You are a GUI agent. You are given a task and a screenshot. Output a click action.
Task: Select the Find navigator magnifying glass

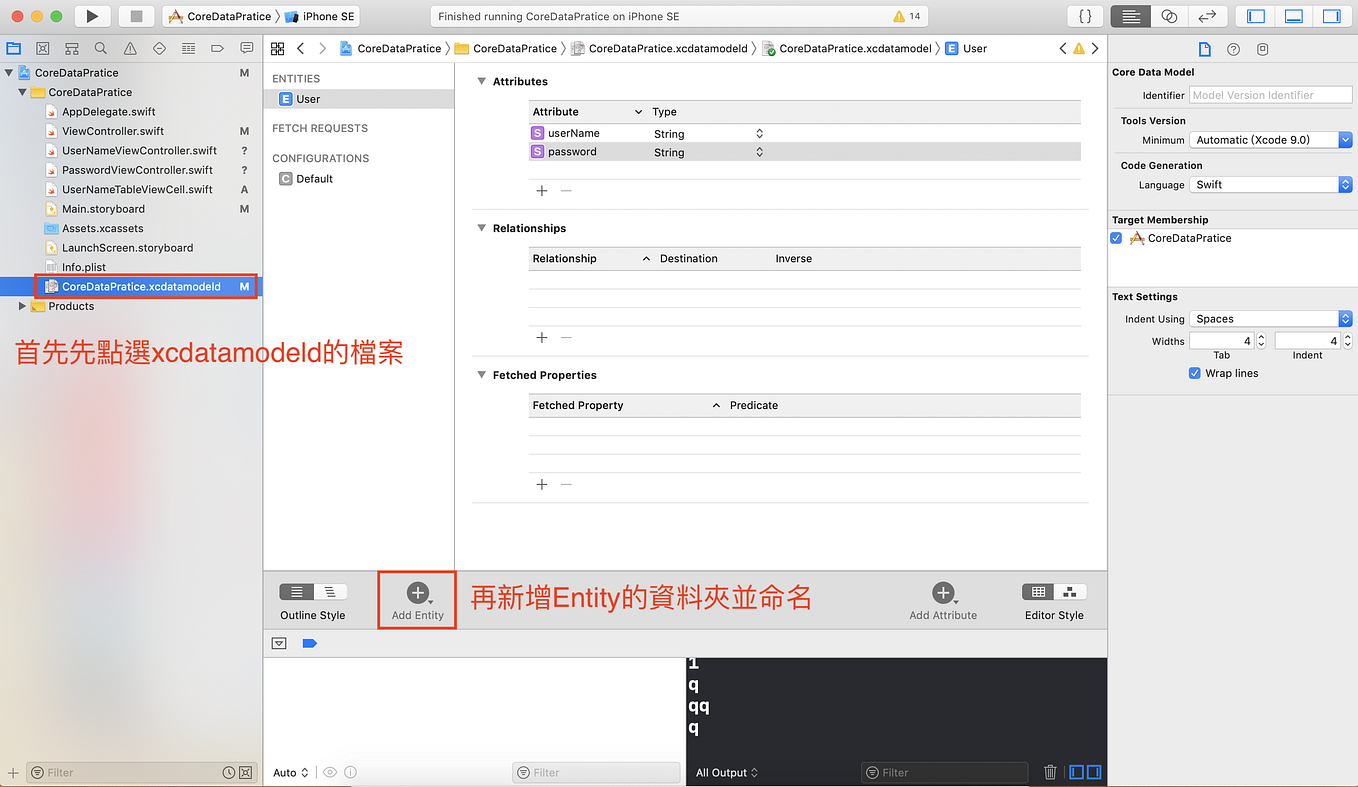coord(100,47)
